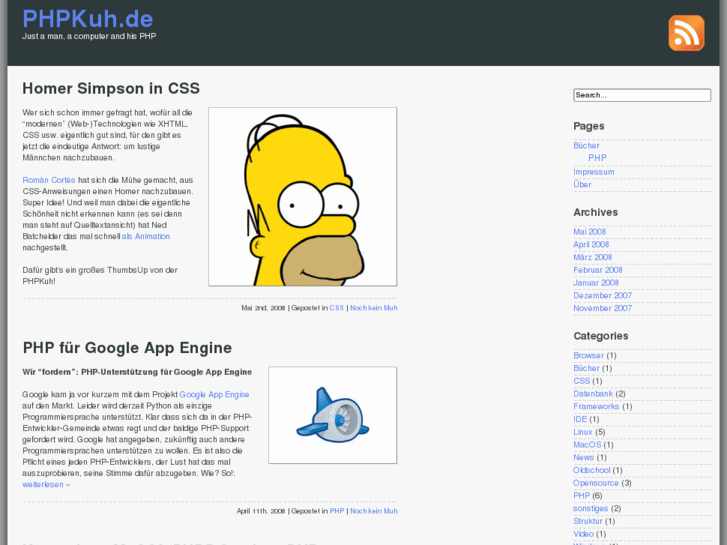Select the Frameworks category
This screenshot has height=545, width=727.
[x=596, y=406]
